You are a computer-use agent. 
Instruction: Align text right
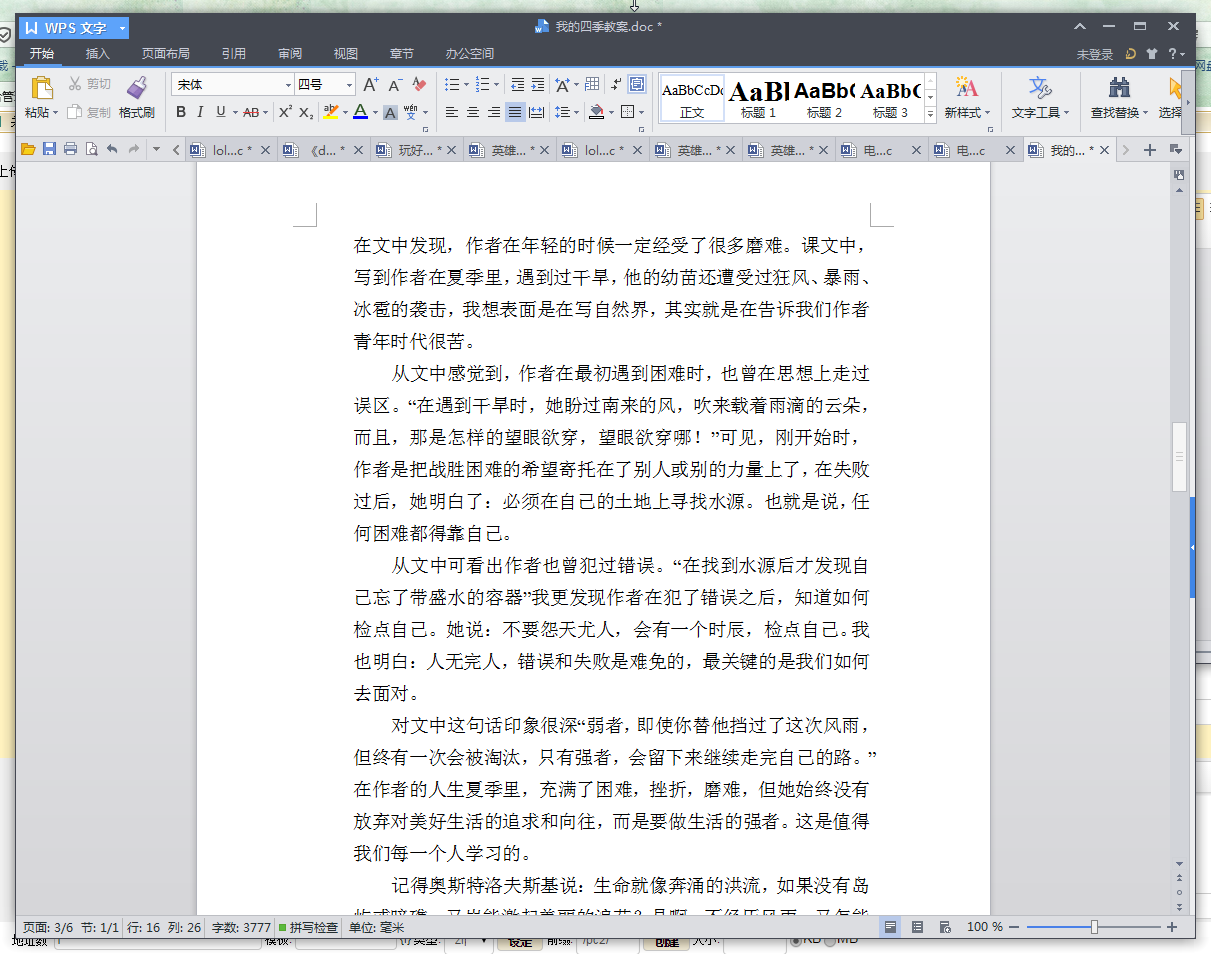(x=494, y=112)
